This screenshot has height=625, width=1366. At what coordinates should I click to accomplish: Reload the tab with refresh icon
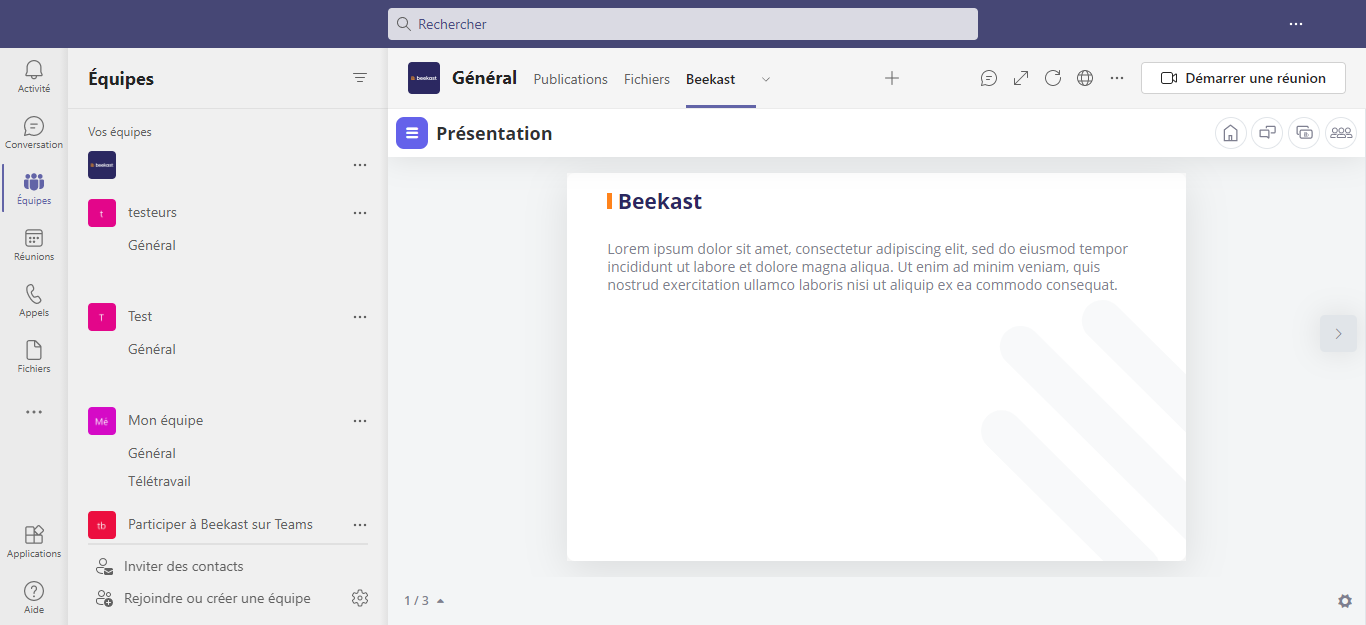click(x=1053, y=78)
